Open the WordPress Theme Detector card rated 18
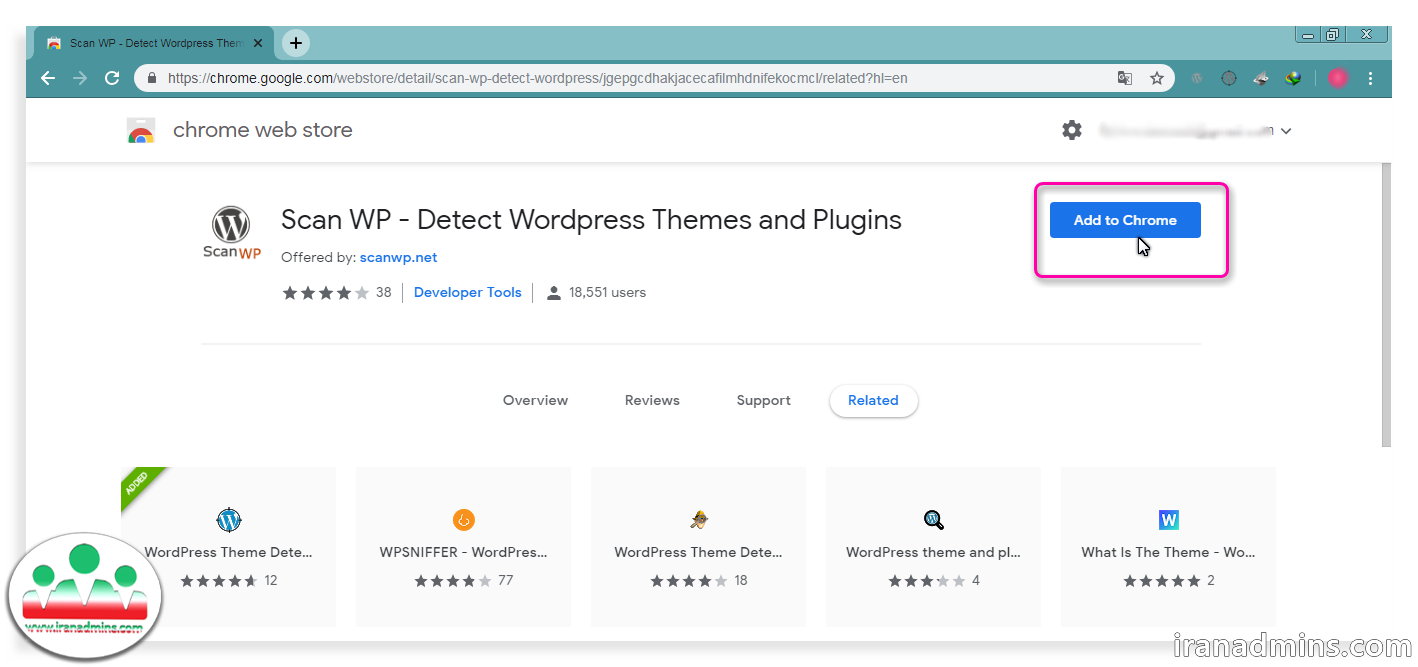The image size is (1418, 667). pos(698,546)
